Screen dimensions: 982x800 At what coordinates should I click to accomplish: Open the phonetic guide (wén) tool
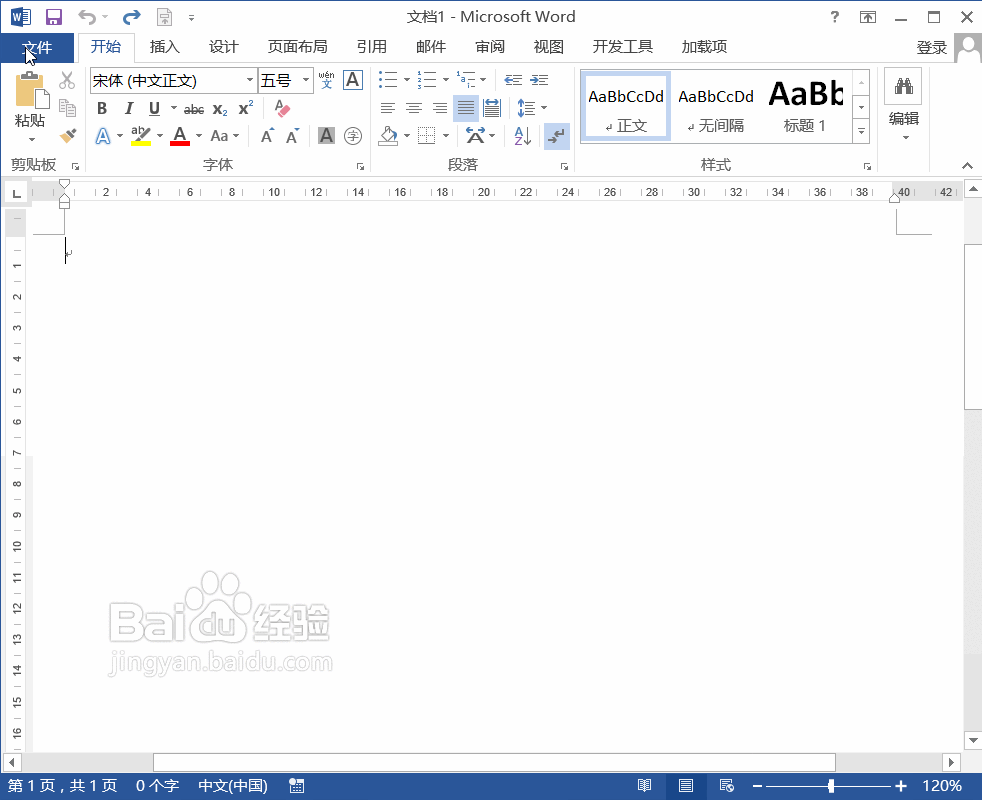[326, 80]
